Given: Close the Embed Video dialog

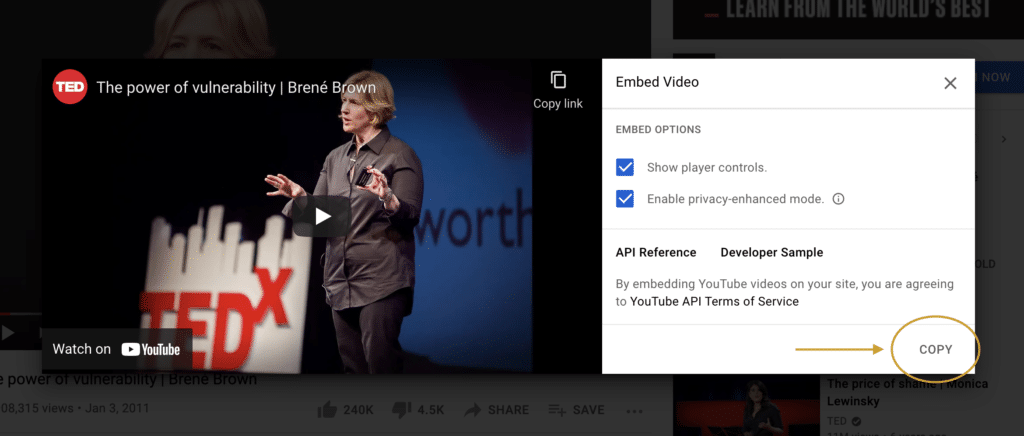Looking at the screenshot, I should pos(950,83).
